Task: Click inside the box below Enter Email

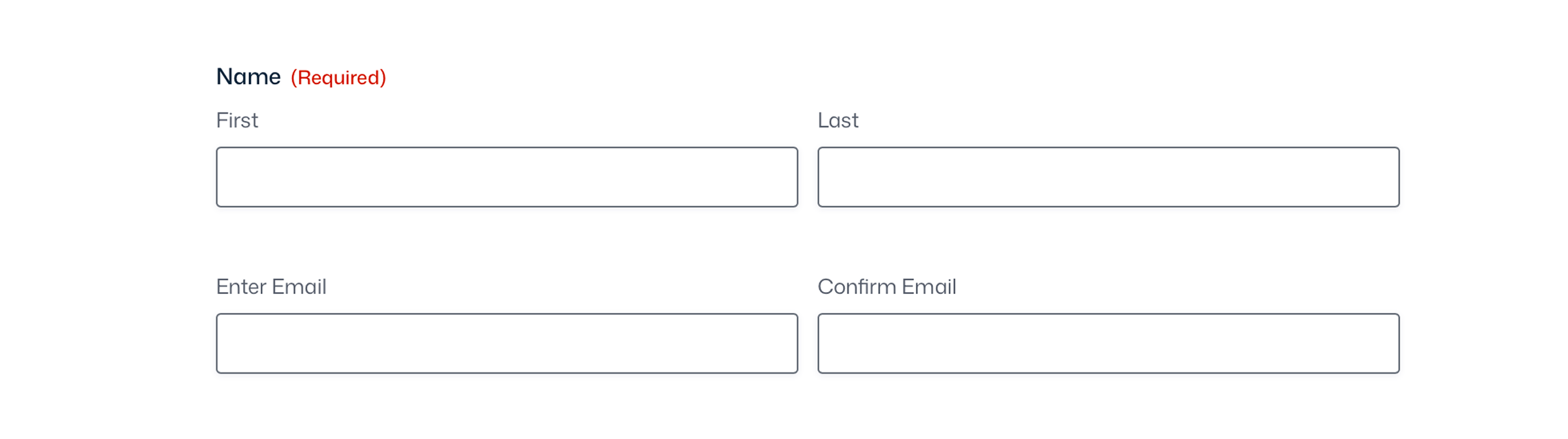Action: click(x=507, y=344)
